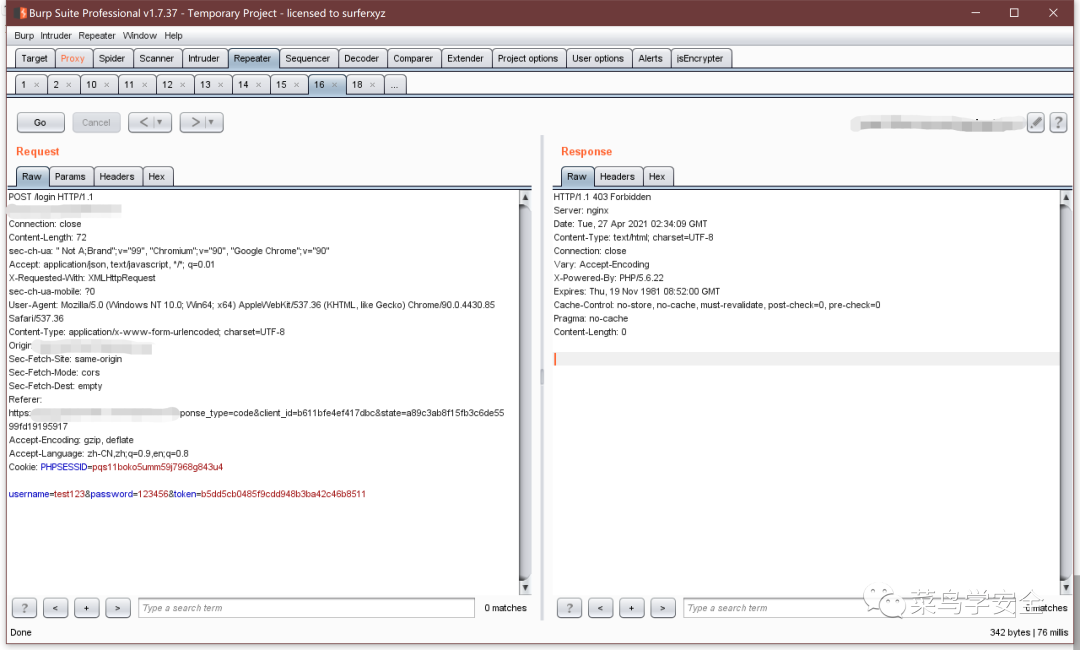The image size is (1080, 650).
Task: Close Repeater sub-tab 1
Action: point(37,85)
